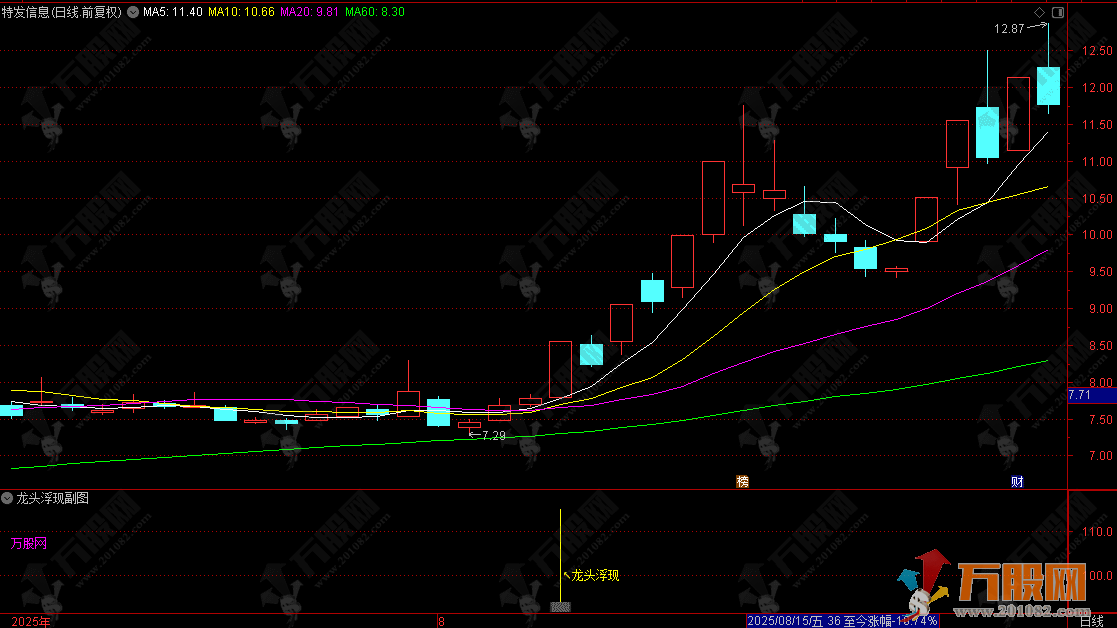Click the 特发信息(日线.前复权) chart title
This screenshot has height=628, width=1117.
pos(62,12)
